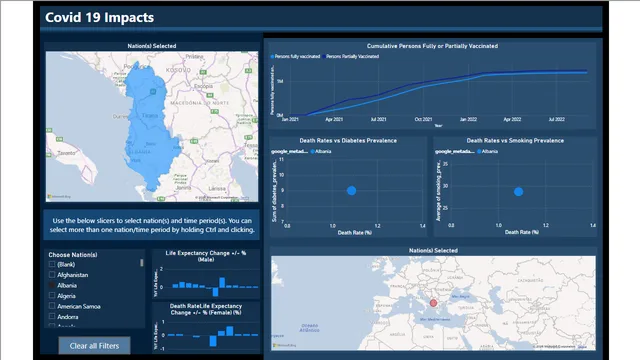Click Albania legend dot in Diabetes chart
640x360 pixels.
click(x=312, y=151)
